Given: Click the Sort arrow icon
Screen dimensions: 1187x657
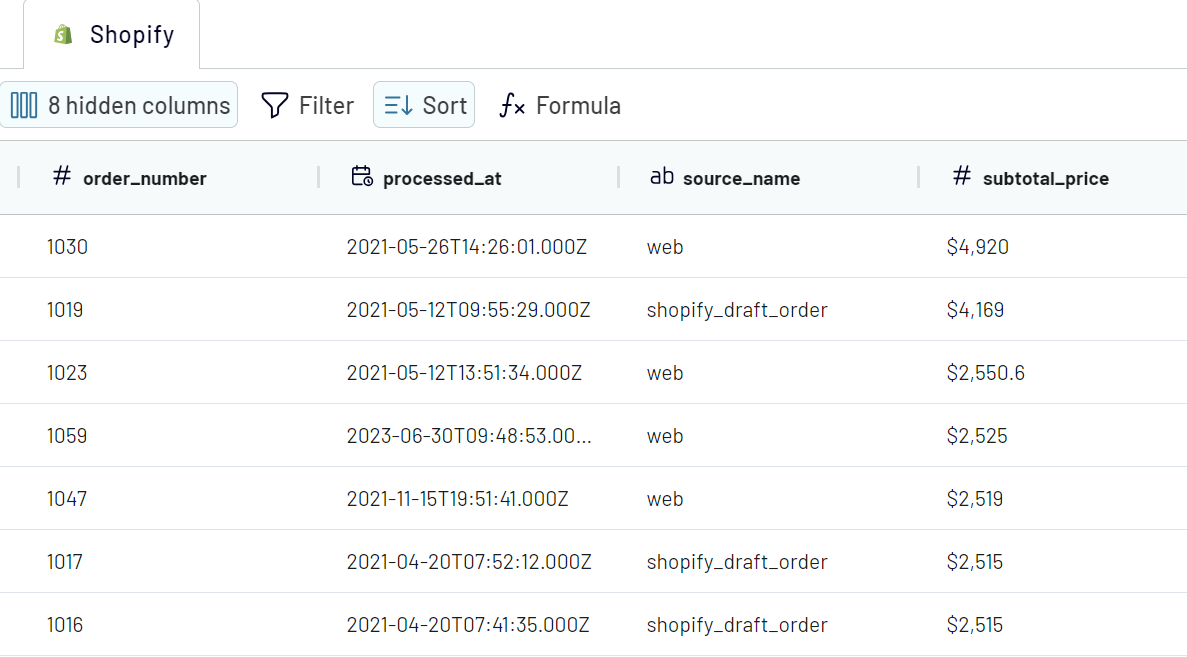Looking at the screenshot, I should (398, 105).
